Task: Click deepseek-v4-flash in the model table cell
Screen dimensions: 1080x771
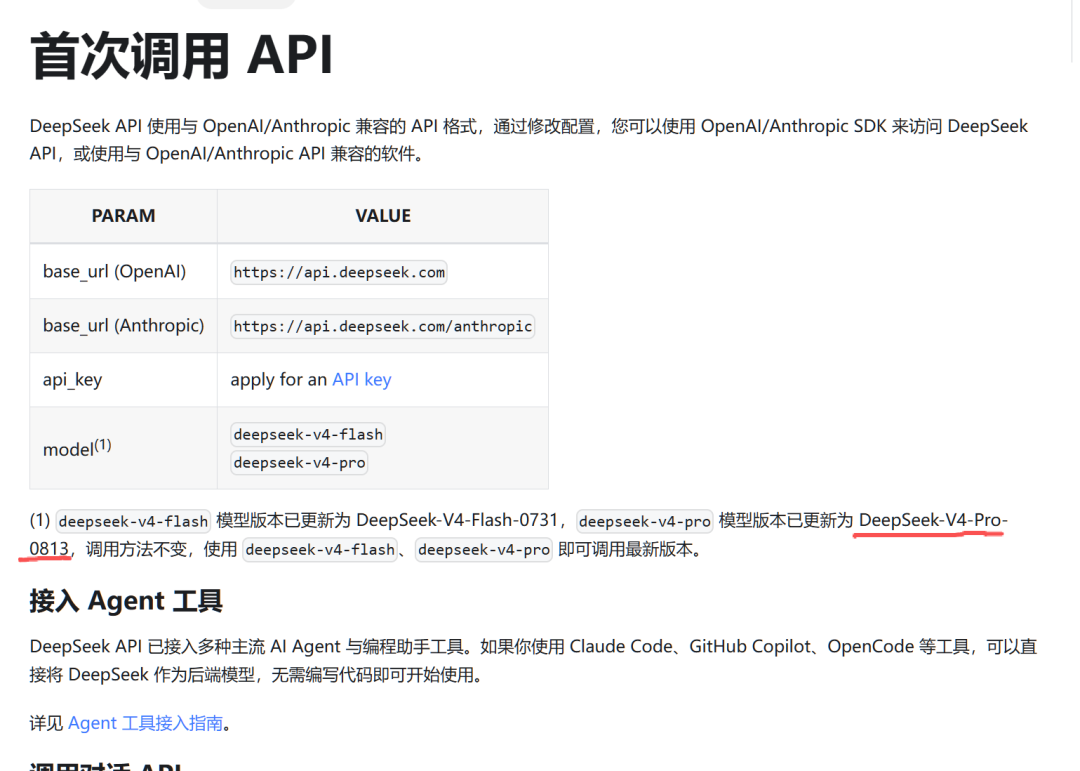Action: [308, 435]
